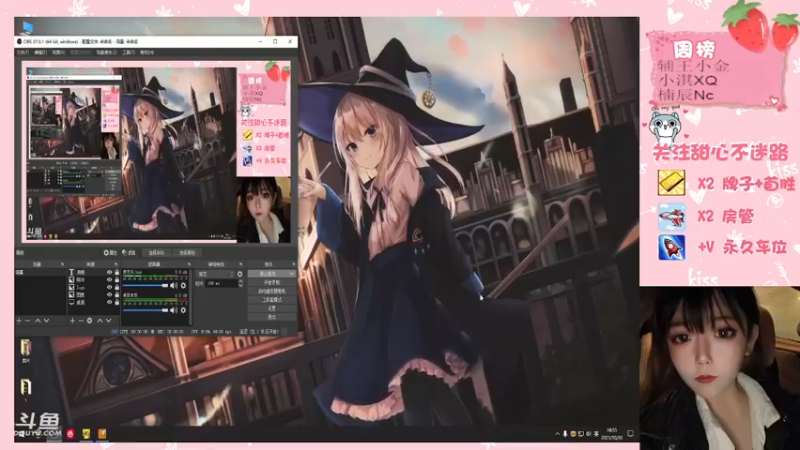Click the T text icon of the 周榜 source

pyautogui.click(x=71, y=272)
